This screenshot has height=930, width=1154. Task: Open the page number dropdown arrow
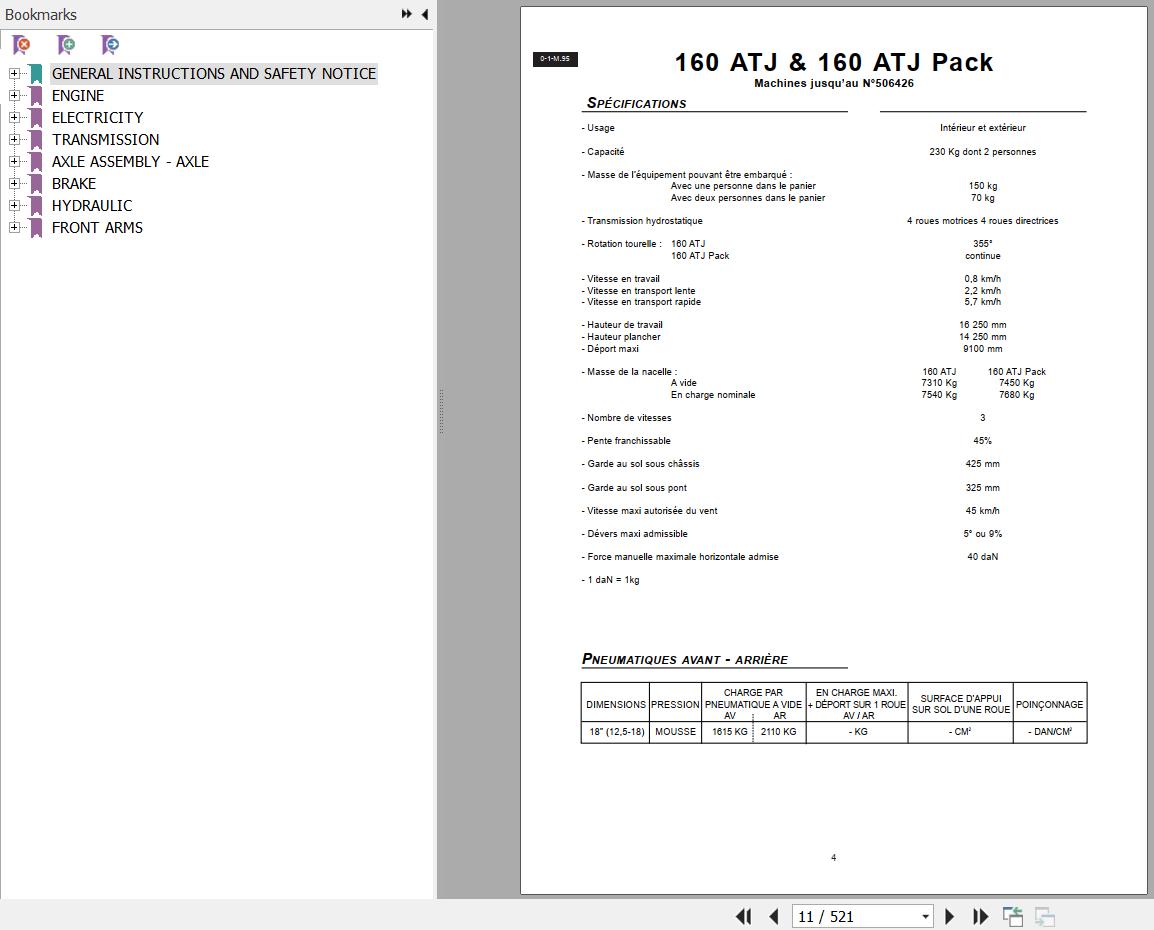click(925, 917)
